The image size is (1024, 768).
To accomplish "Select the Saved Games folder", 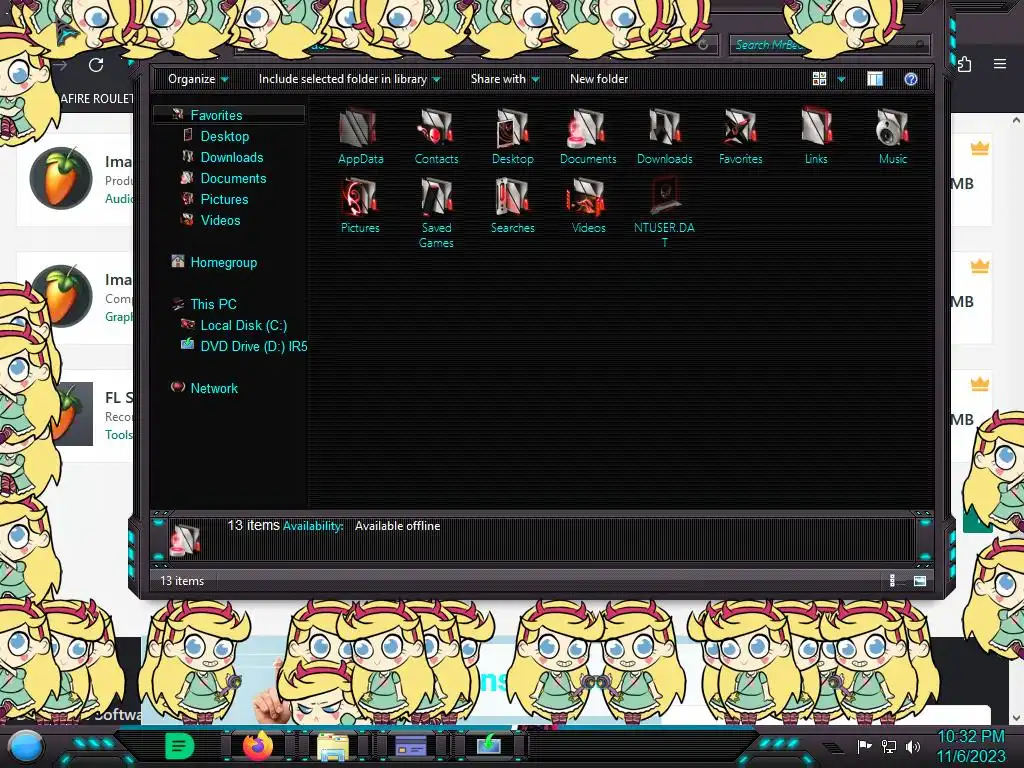I will 436,213.
